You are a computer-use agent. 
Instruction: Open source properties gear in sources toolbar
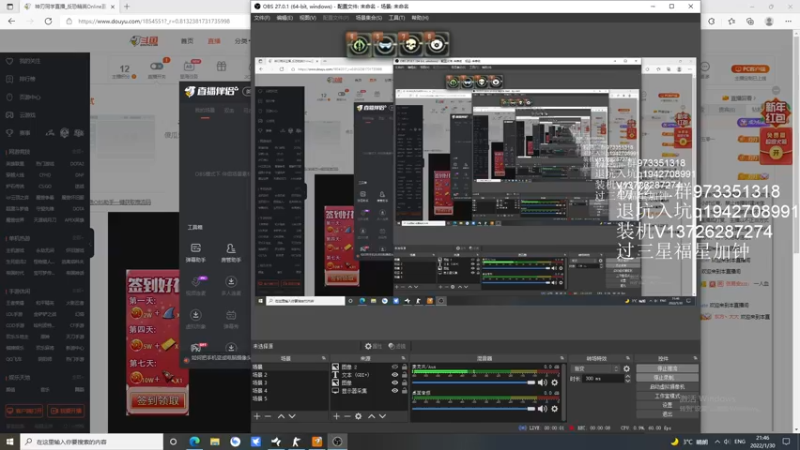tap(359, 416)
